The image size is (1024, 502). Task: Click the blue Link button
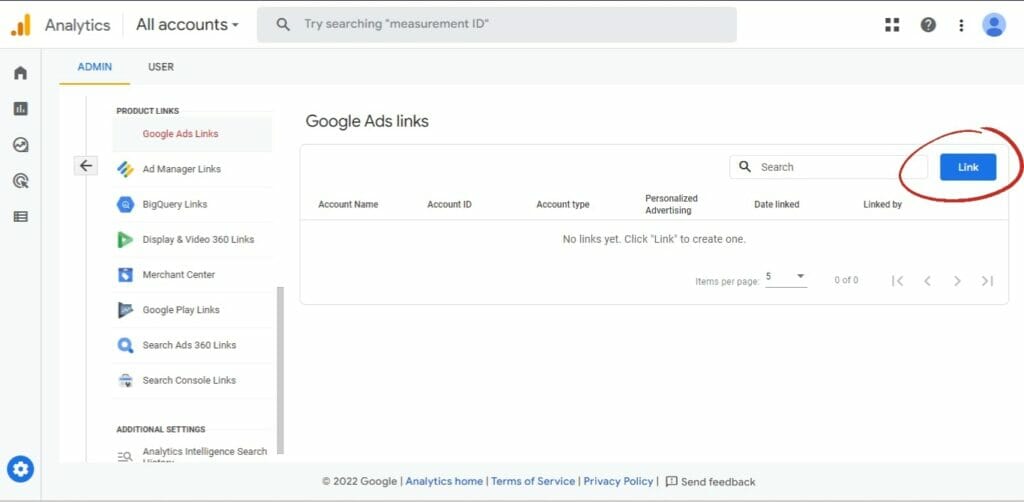(968, 167)
